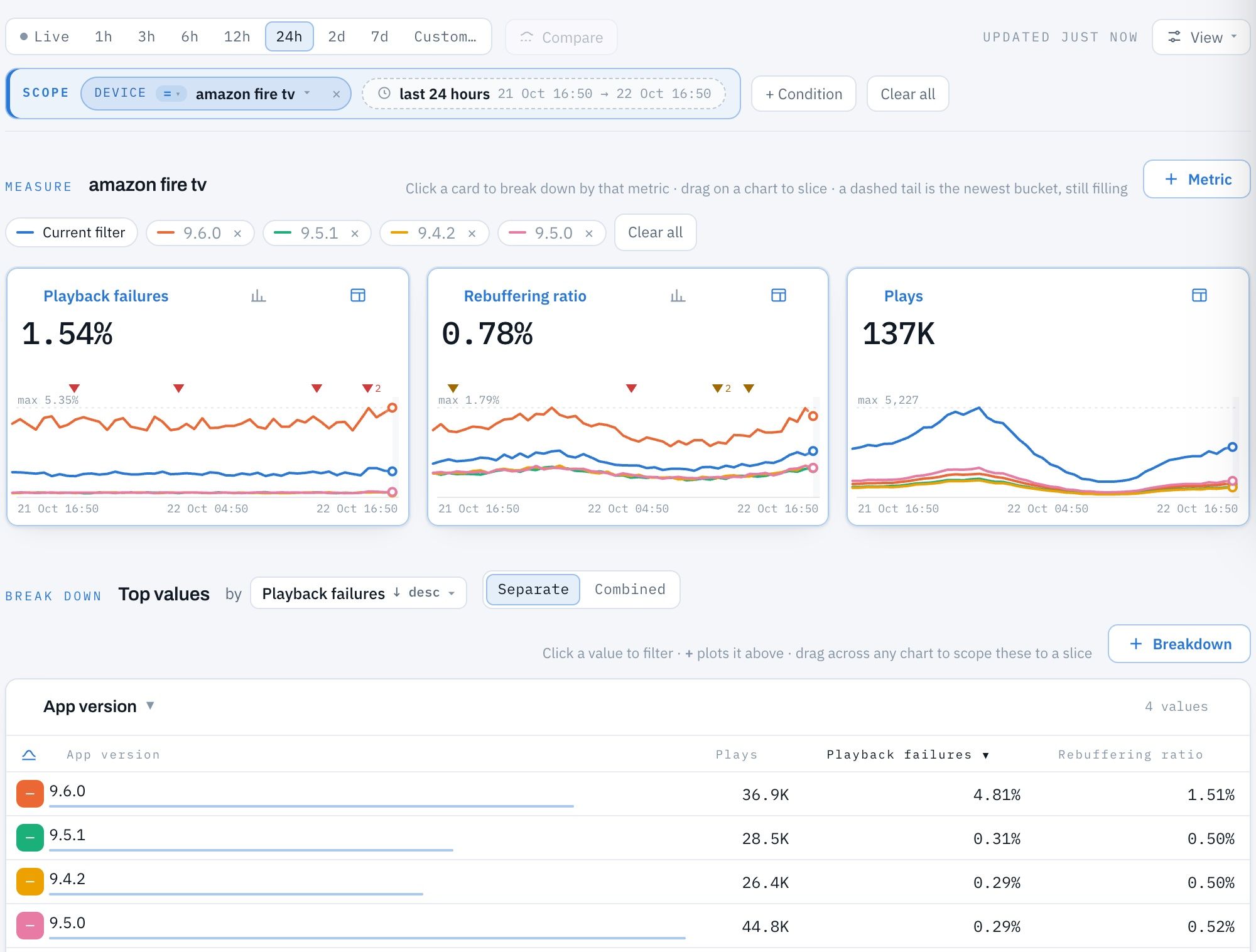Sort by Playback failures column header
1256x952 pixels.
(907, 755)
